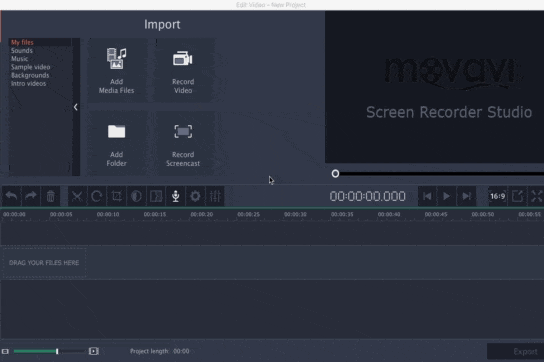Image resolution: width=544 pixels, height=362 pixels.
Task: Skip to previous frame
Action: coord(427,196)
